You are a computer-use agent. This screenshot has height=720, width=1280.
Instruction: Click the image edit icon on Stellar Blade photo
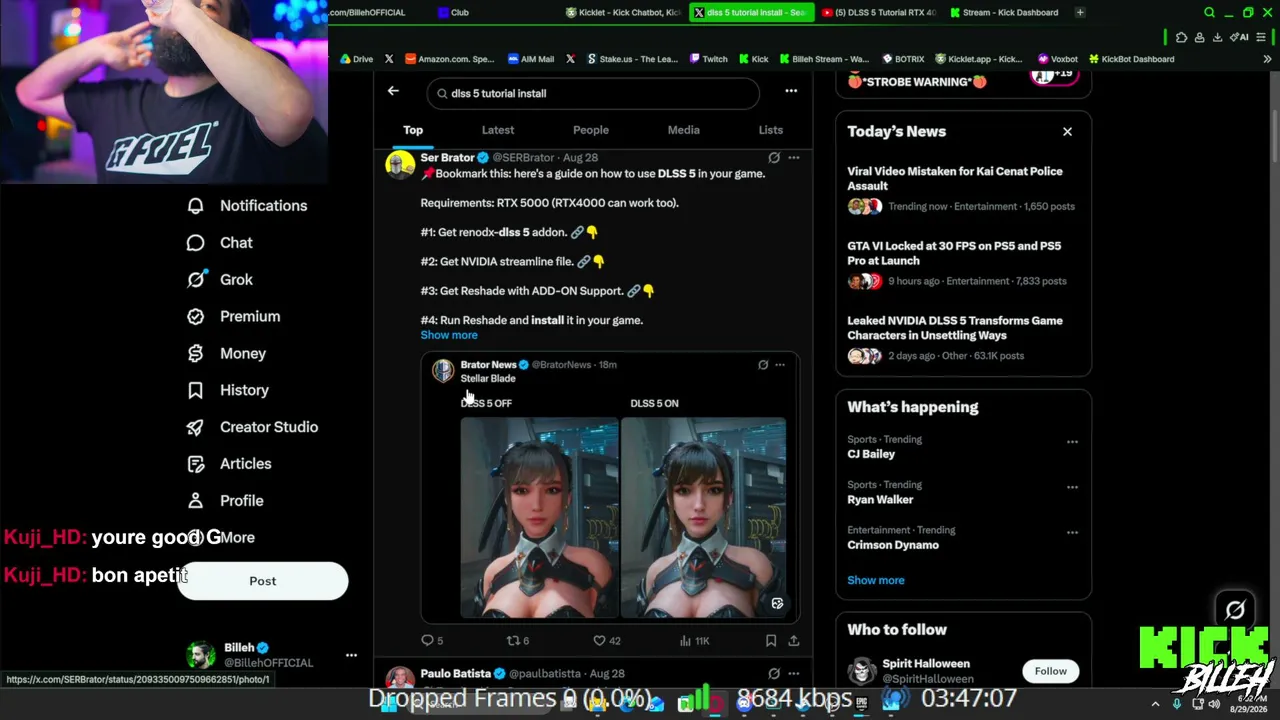pos(777,604)
